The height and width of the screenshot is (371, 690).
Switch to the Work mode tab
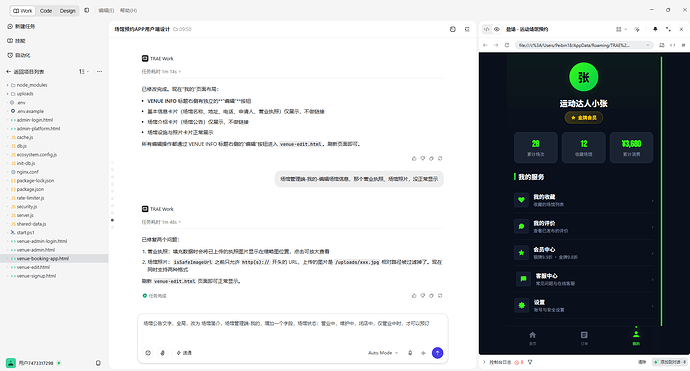click(22, 11)
